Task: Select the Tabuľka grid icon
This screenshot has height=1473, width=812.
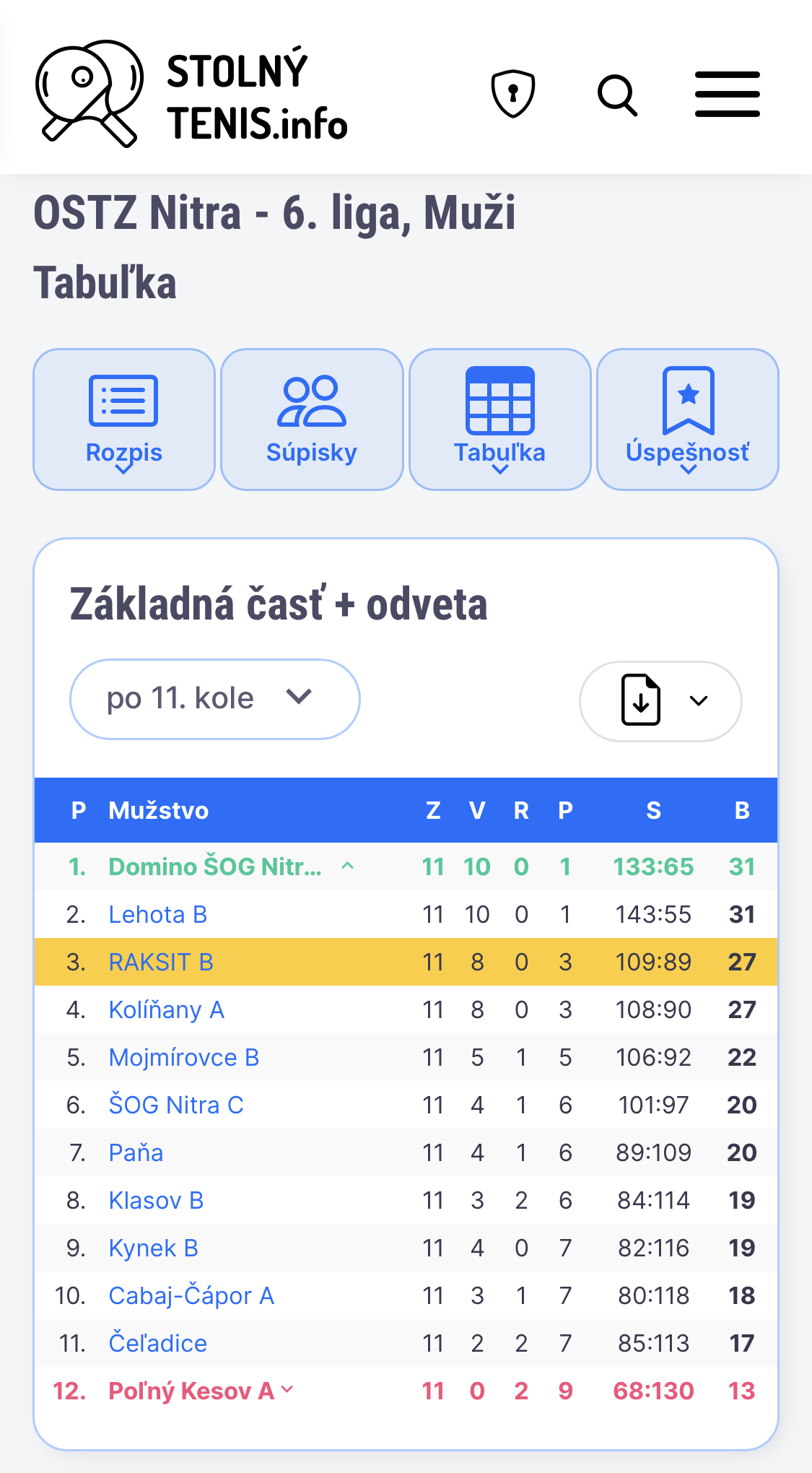Action: 500,401
